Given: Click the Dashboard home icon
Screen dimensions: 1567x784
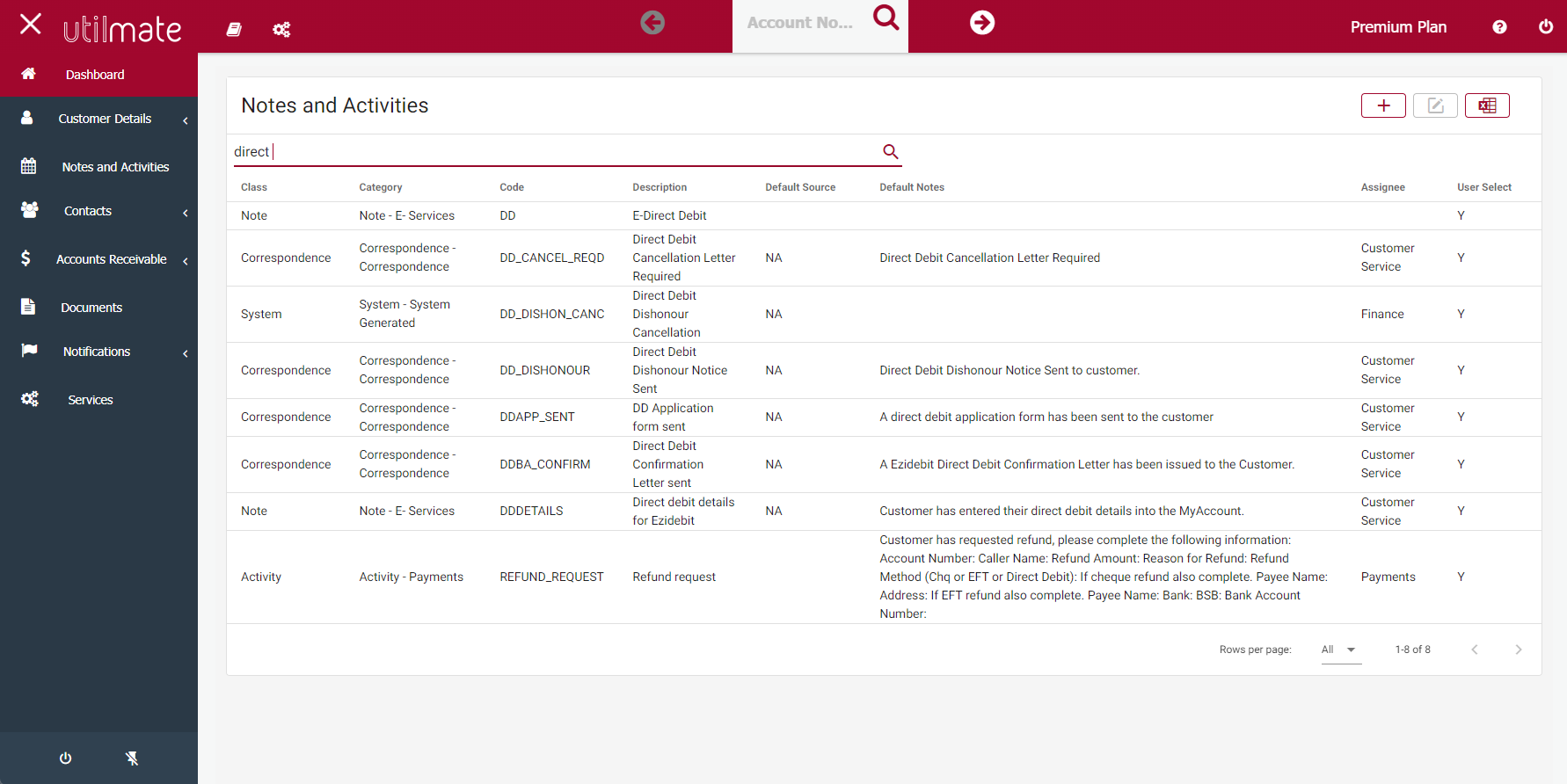Looking at the screenshot, I should pyautogui.click(x=29, y=73).
